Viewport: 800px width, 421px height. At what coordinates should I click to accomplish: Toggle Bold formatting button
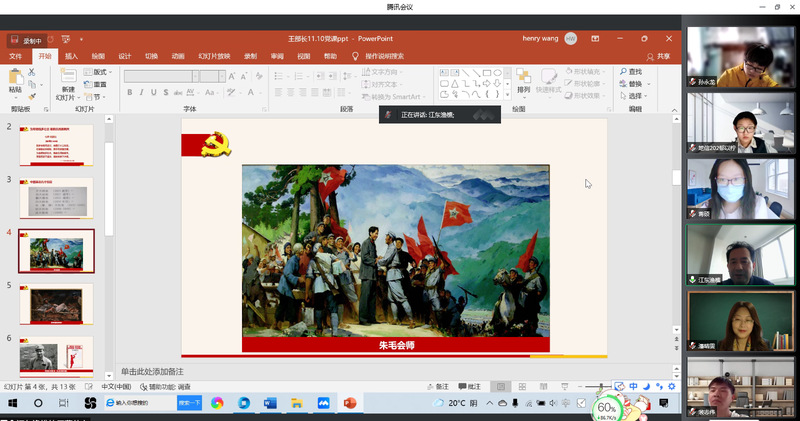pyautogui.click(x=130, y=92)
